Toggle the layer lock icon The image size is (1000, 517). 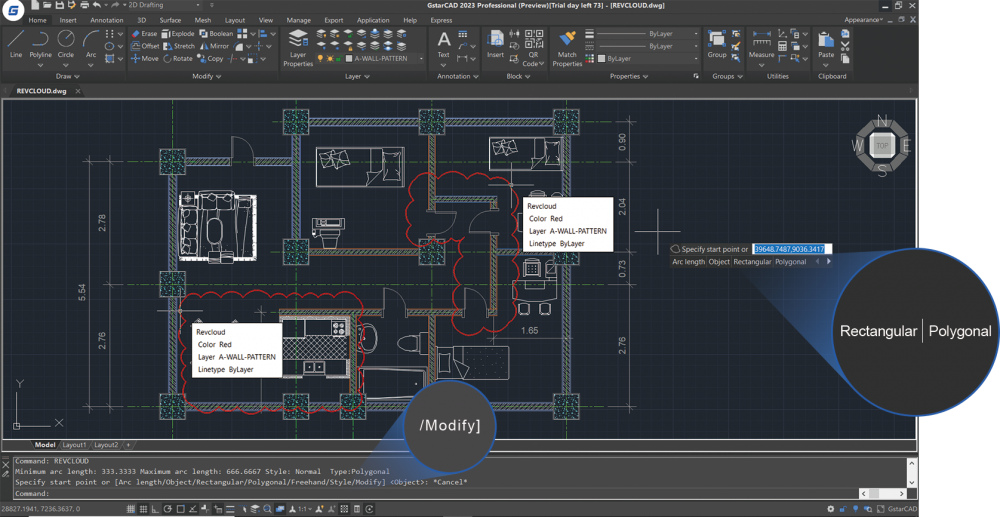[339, 59]
